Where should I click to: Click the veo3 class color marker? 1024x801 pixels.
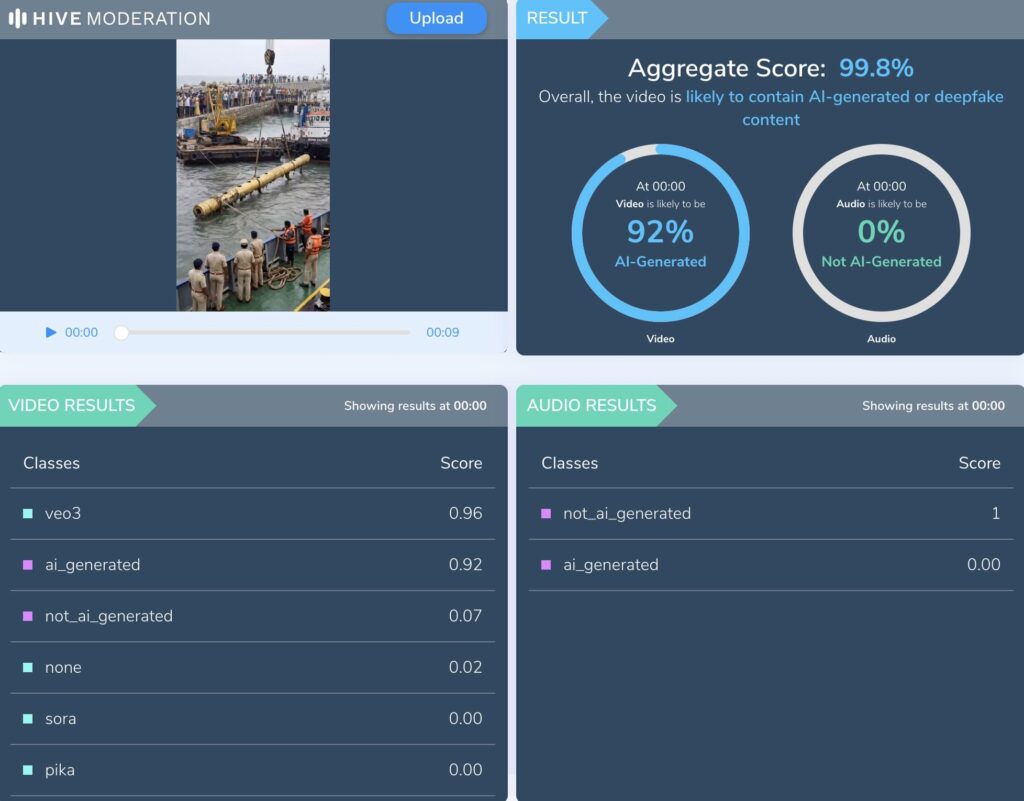tap(28, 514)
